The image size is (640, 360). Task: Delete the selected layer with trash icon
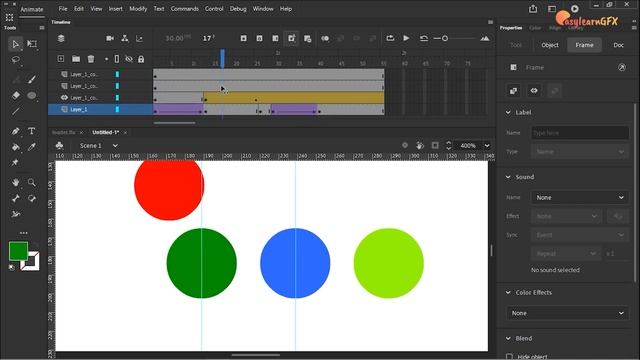coord(91,59)
